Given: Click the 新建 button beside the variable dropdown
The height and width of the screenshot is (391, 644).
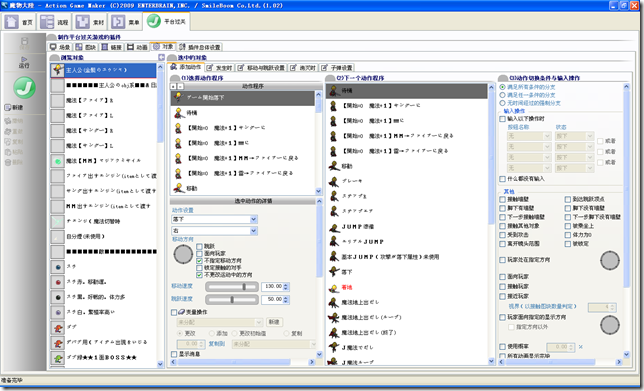Looking at the screenshot, I should point(274,322).
